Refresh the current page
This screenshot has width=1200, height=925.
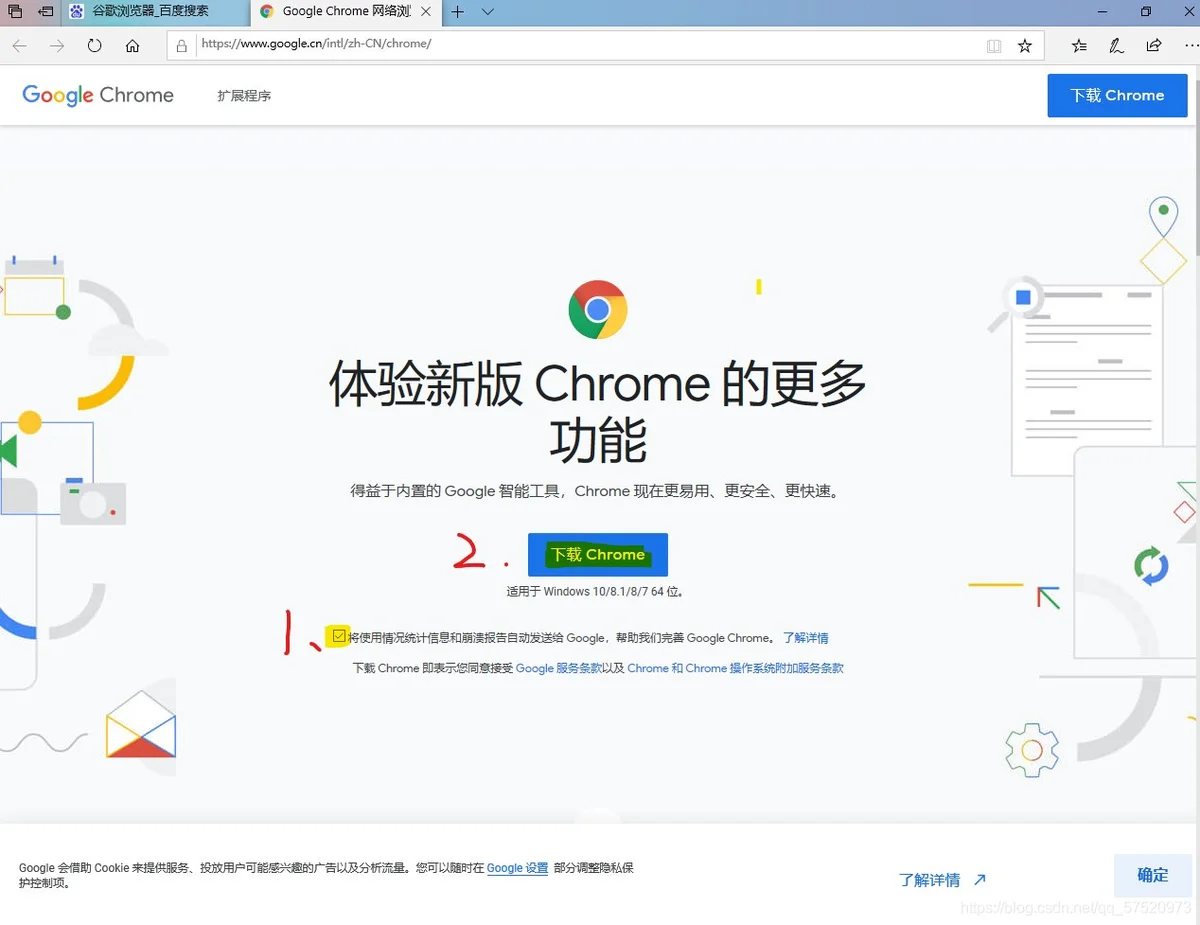(x=95, y=46)
